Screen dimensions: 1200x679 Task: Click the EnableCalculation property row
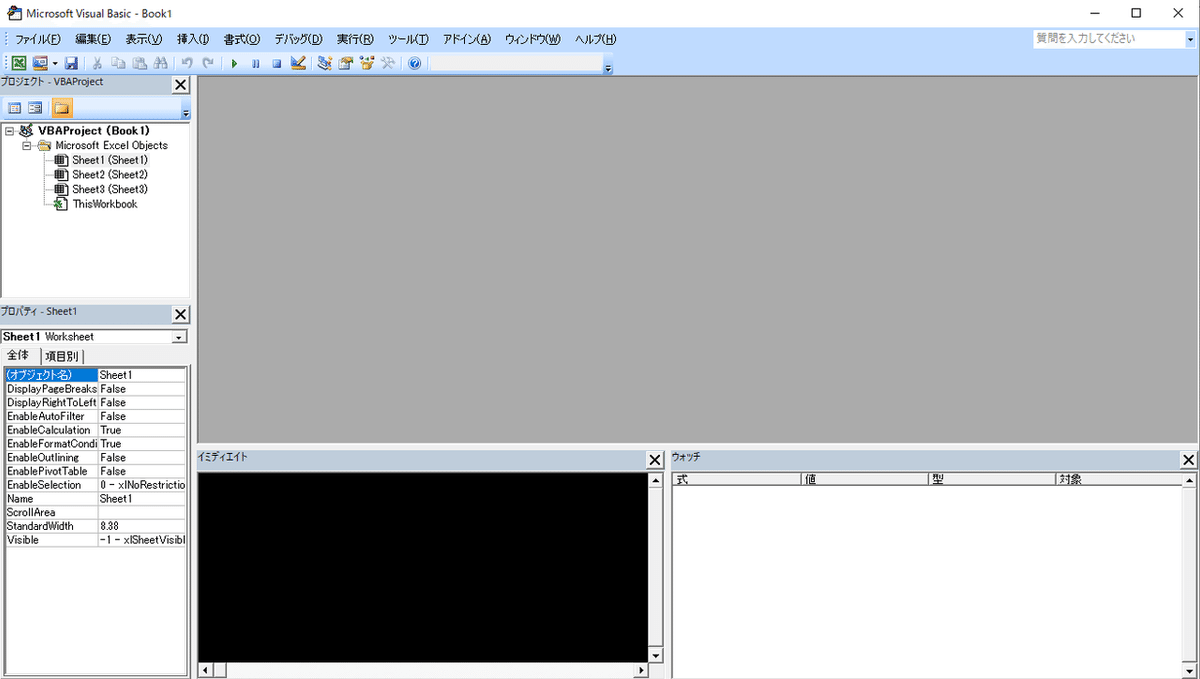(x=96, y=430)
